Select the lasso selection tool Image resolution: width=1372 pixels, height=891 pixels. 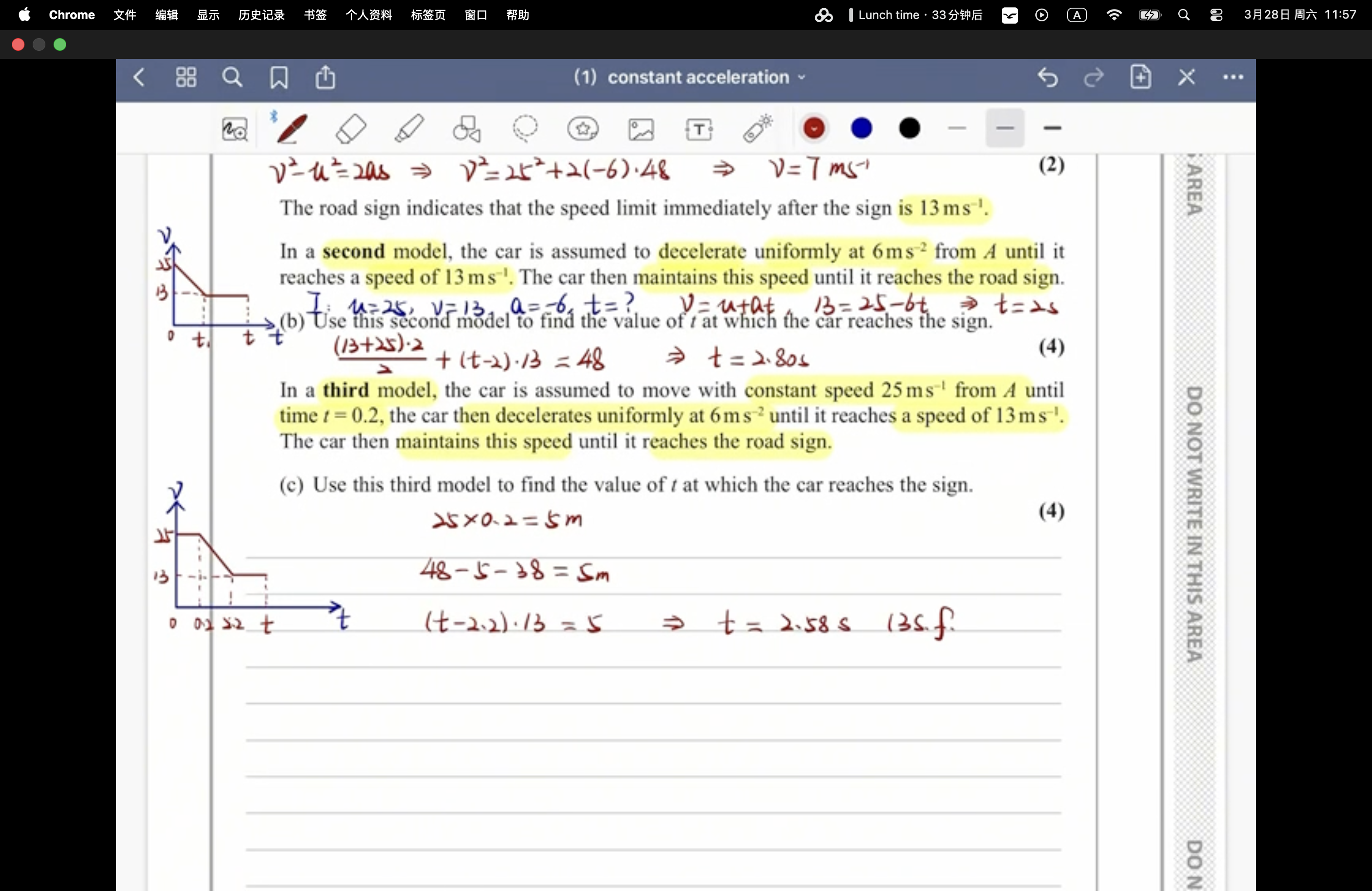(x=525, y=128)
